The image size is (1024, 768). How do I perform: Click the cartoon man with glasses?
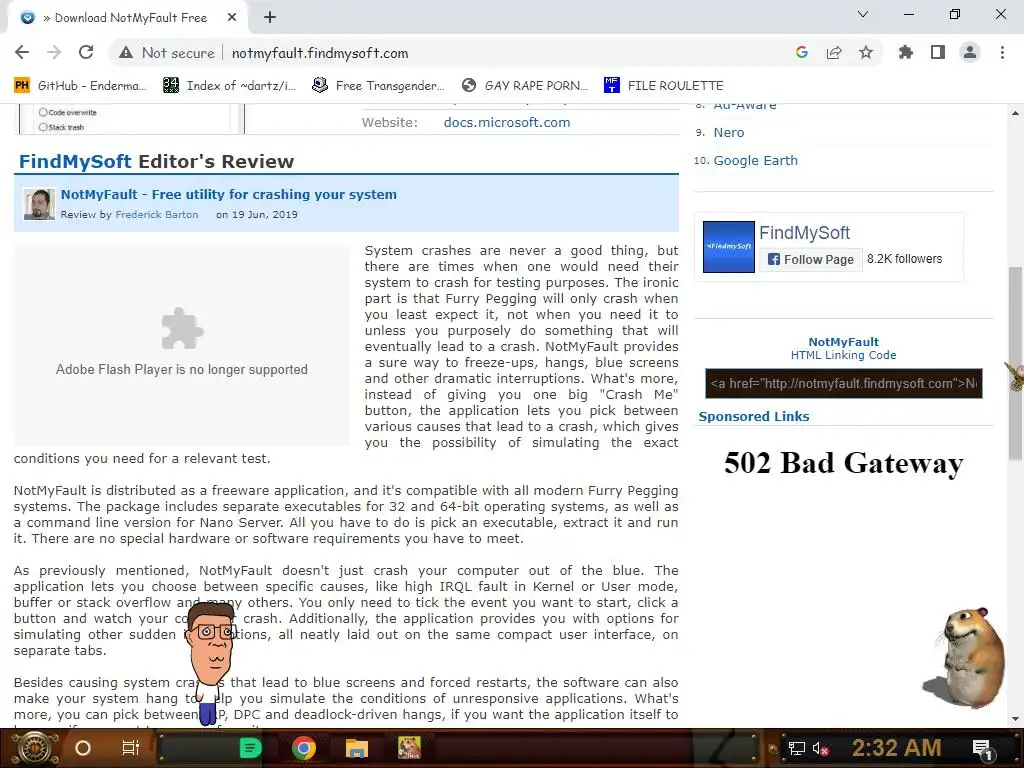(210, 663)
